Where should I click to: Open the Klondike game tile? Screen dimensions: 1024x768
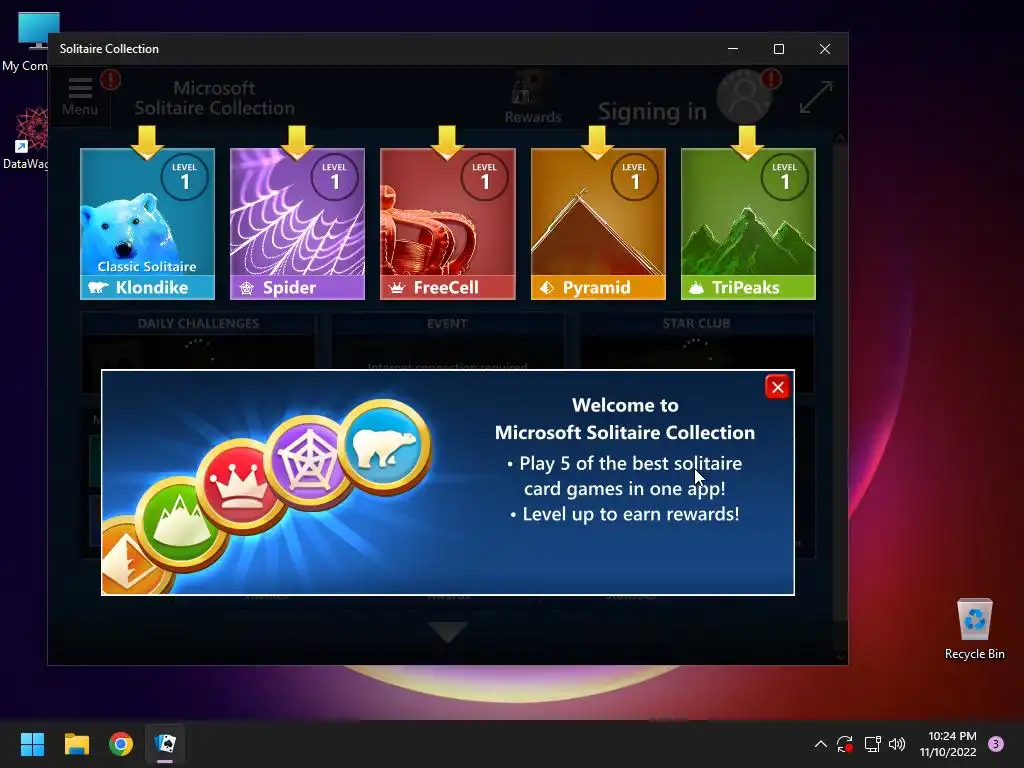click(x=148, y=223)
